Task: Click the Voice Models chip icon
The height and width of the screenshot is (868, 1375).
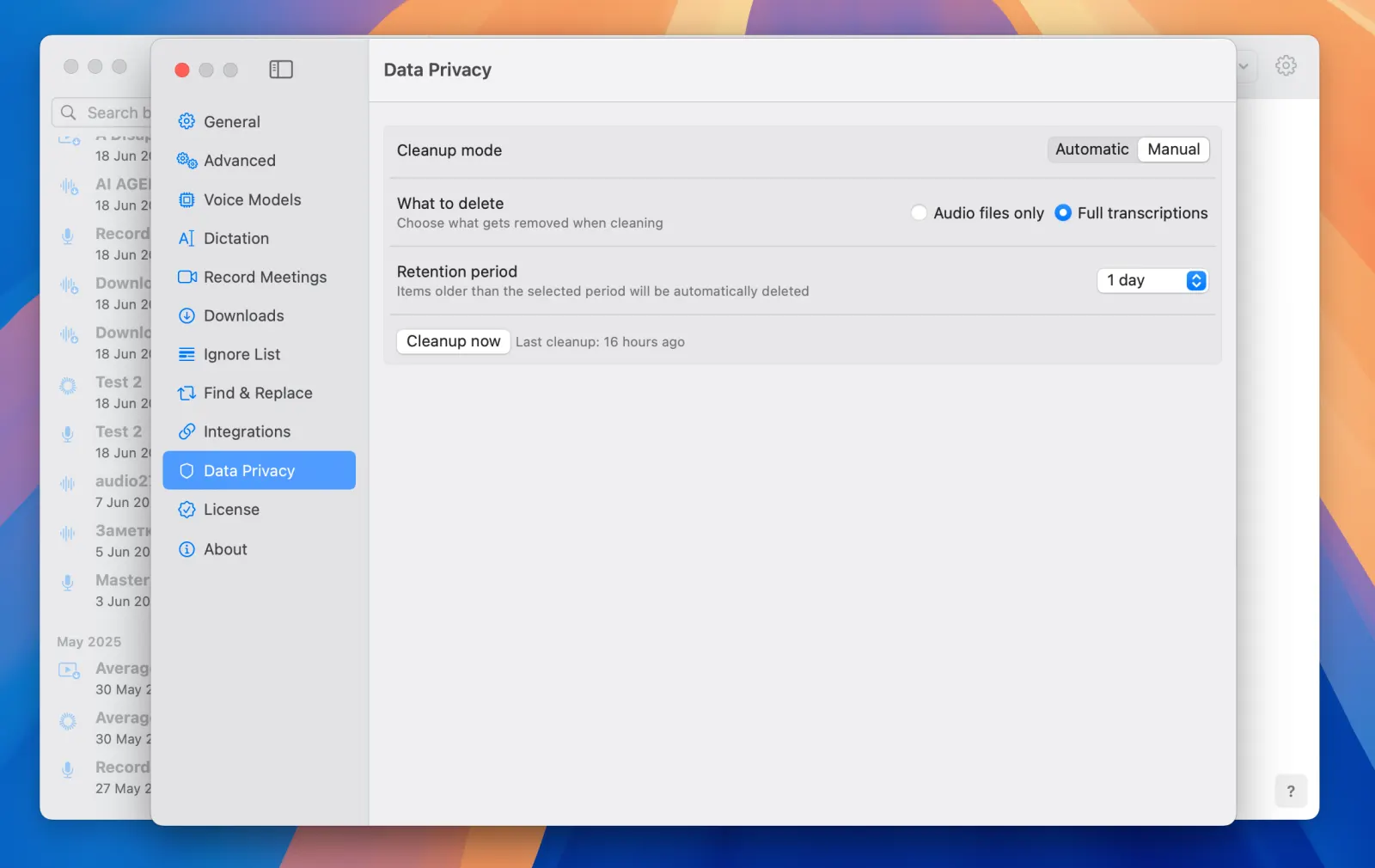Action: point(186,200)
